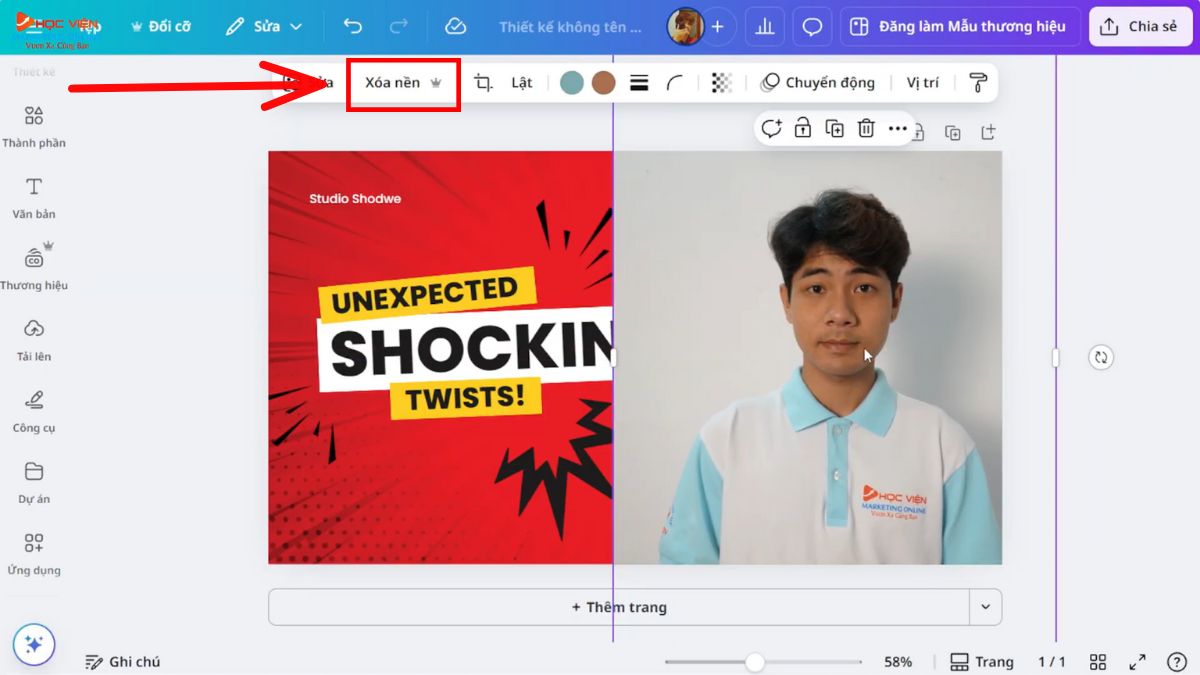Open Văn bản text panel
The height and width of the screenshot is (675, 1200).
pyautogui.click(x=34, y=198)
